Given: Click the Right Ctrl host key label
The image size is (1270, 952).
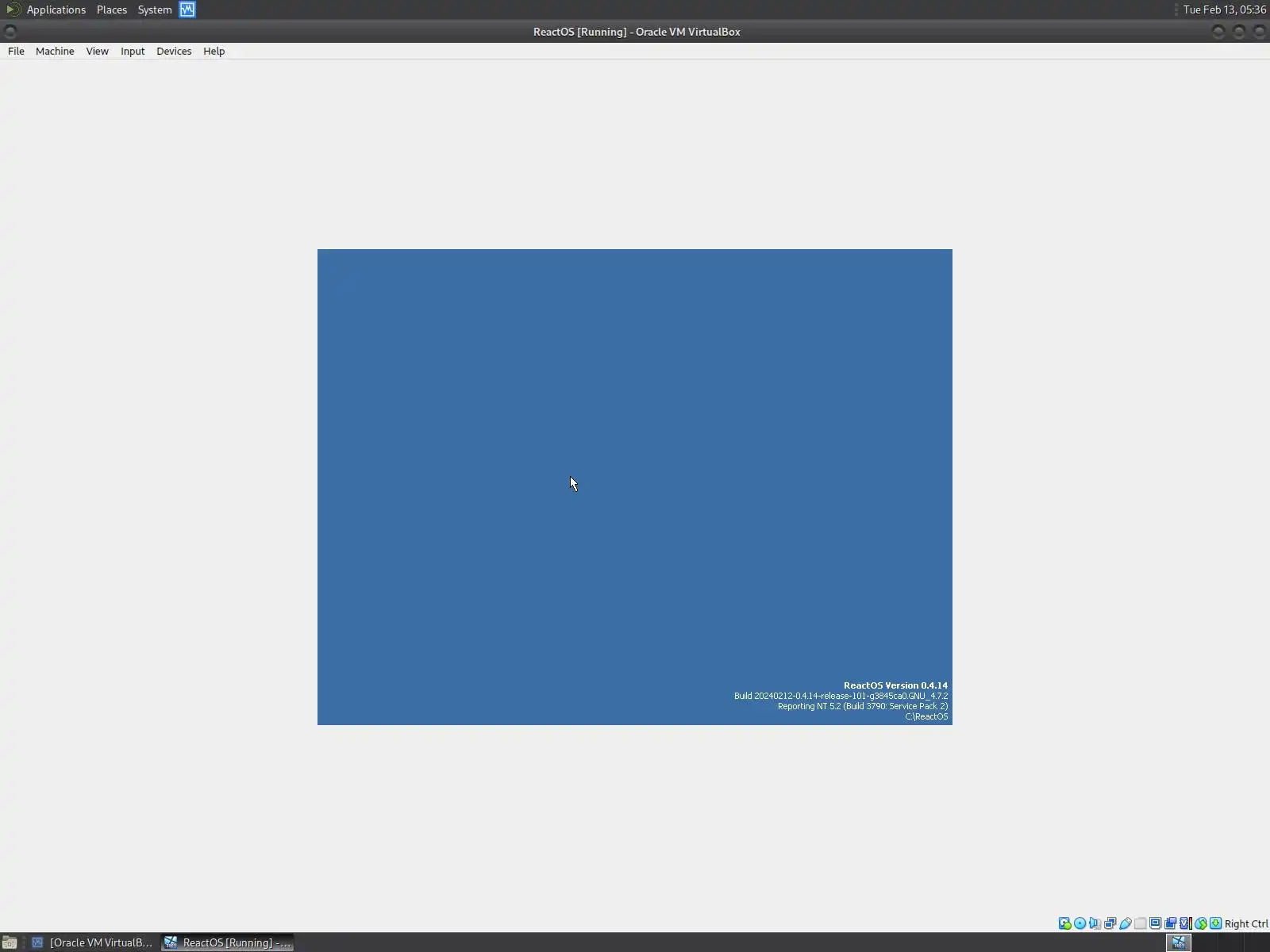Looking at the screenshot, I should click(1246, 923).
